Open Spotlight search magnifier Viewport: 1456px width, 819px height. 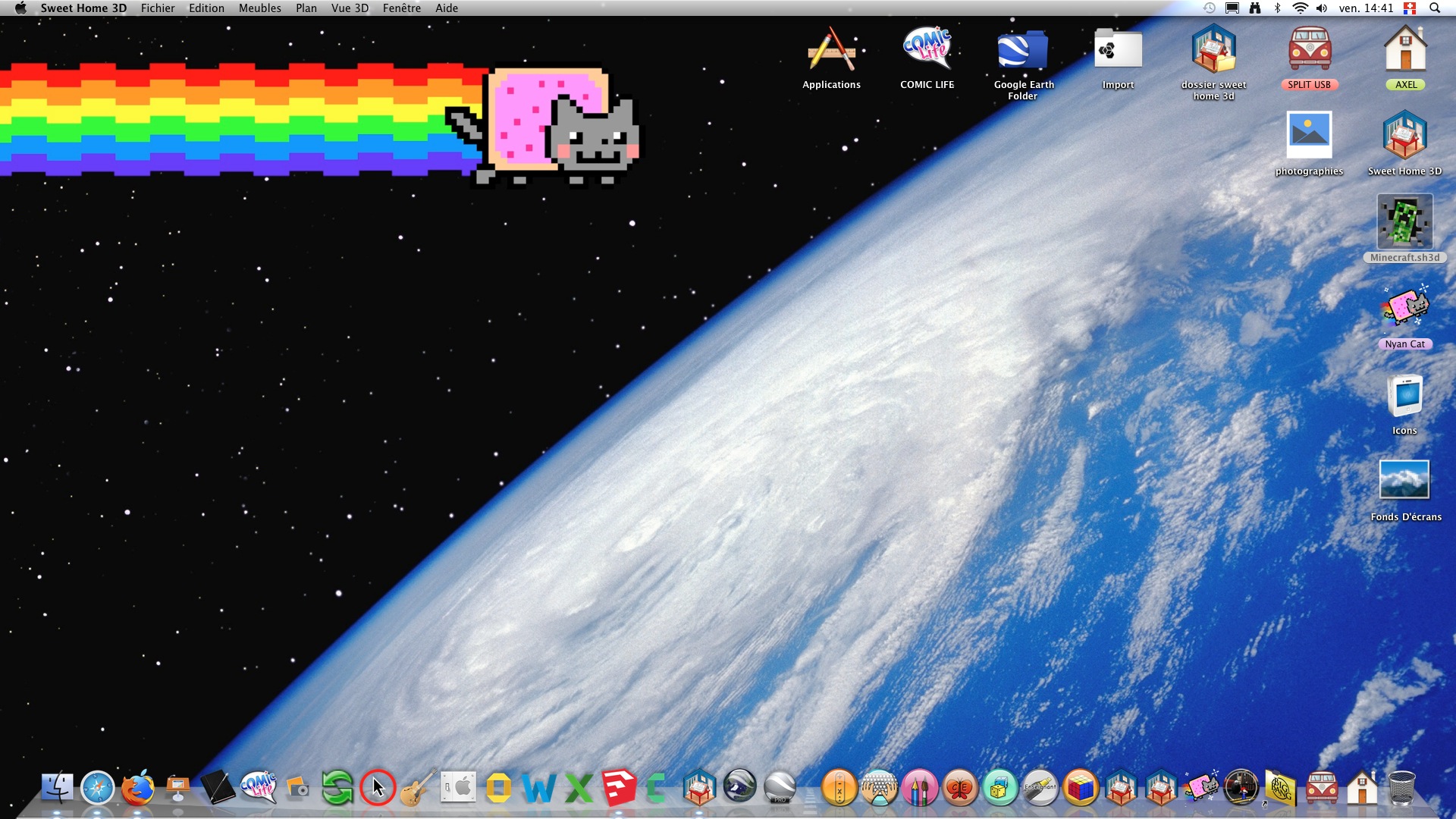pyautogui.click(x=1435, y=8)
